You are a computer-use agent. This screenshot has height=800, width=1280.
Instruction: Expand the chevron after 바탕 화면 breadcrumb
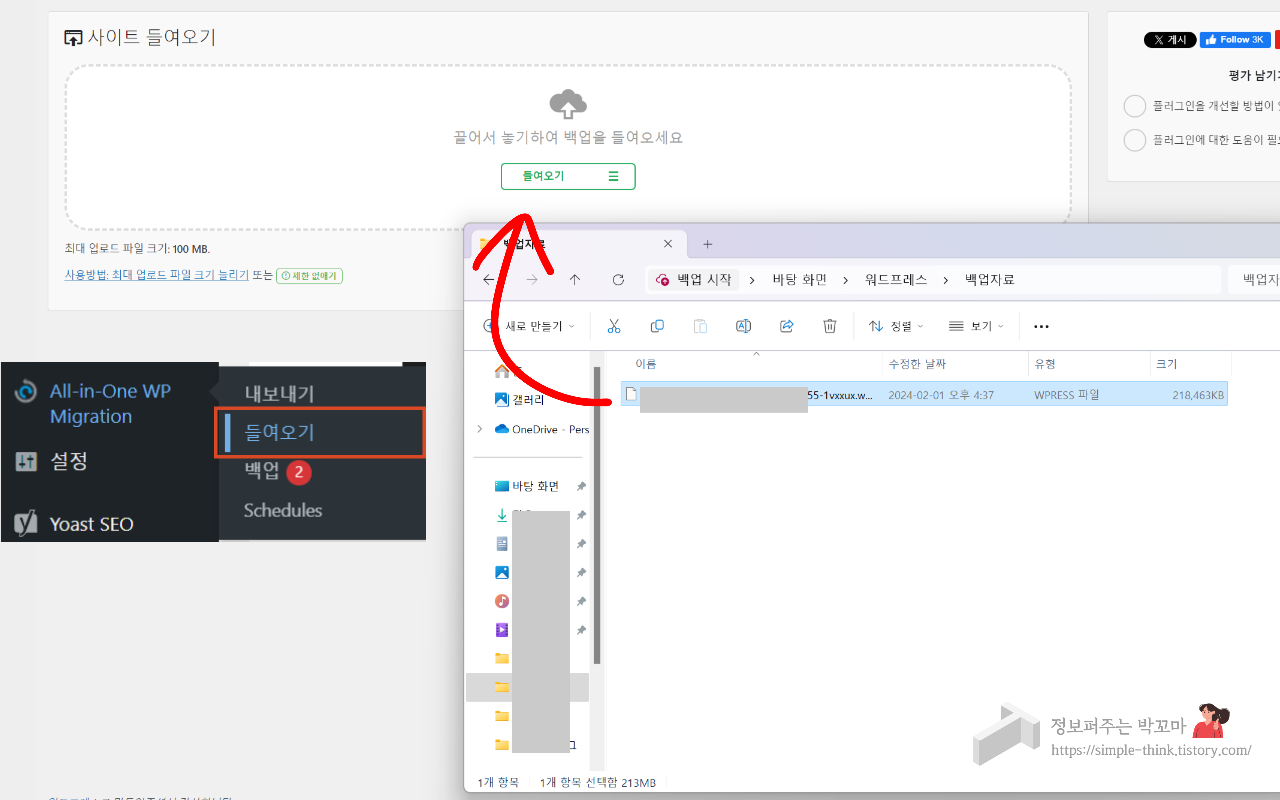tap(846, 280)
